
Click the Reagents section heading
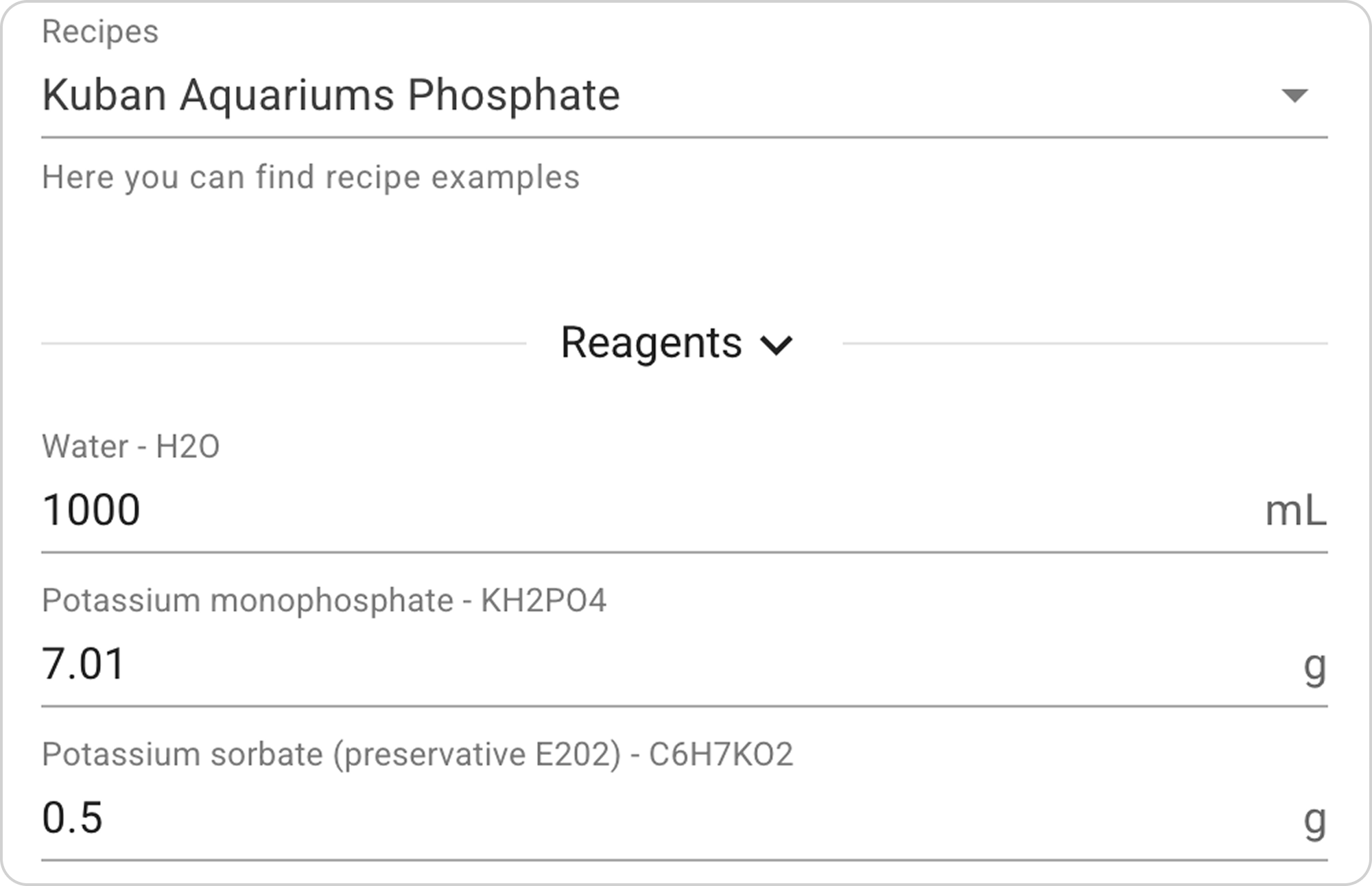651,343
